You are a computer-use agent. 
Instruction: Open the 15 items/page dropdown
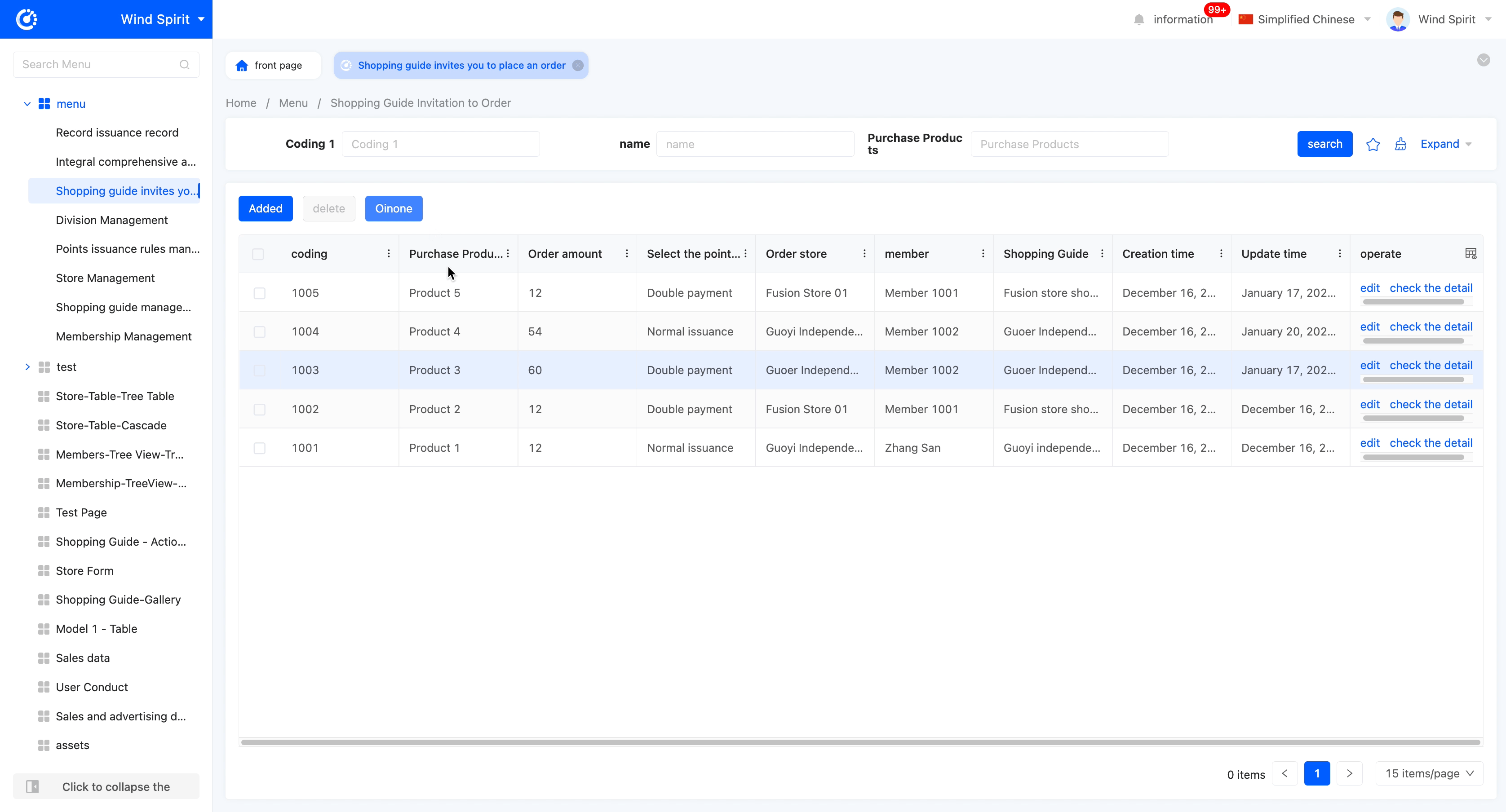click(x=1429, y=773)
